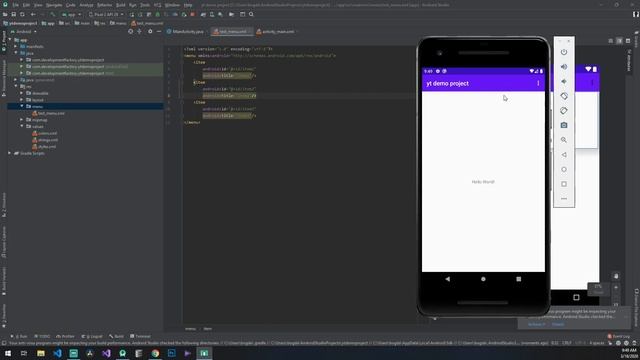Click the Open folder toolbar icon
Screen dimensions: 640x360
pyautogui.click(x=5, y=14)
